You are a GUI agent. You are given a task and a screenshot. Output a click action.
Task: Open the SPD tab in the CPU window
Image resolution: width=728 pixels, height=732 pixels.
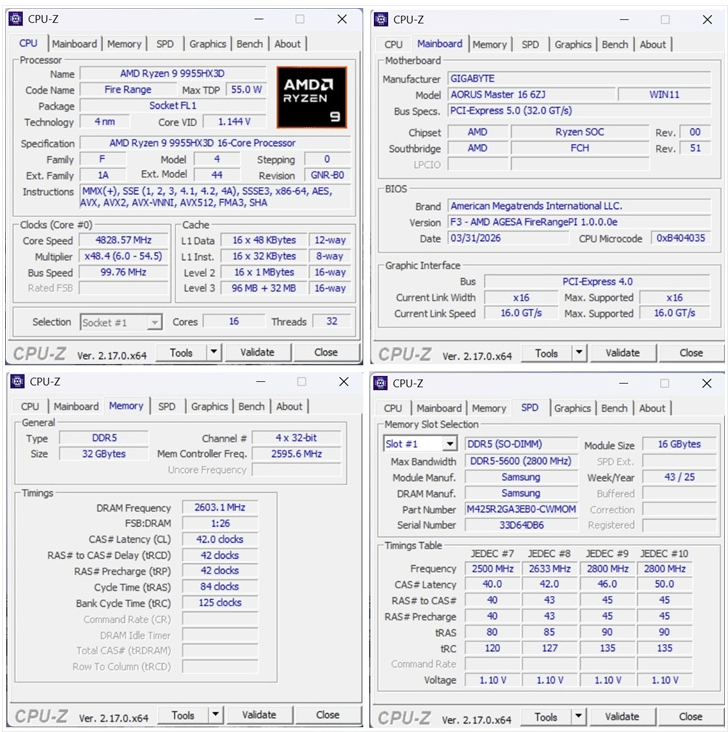(x=165, y=44)
